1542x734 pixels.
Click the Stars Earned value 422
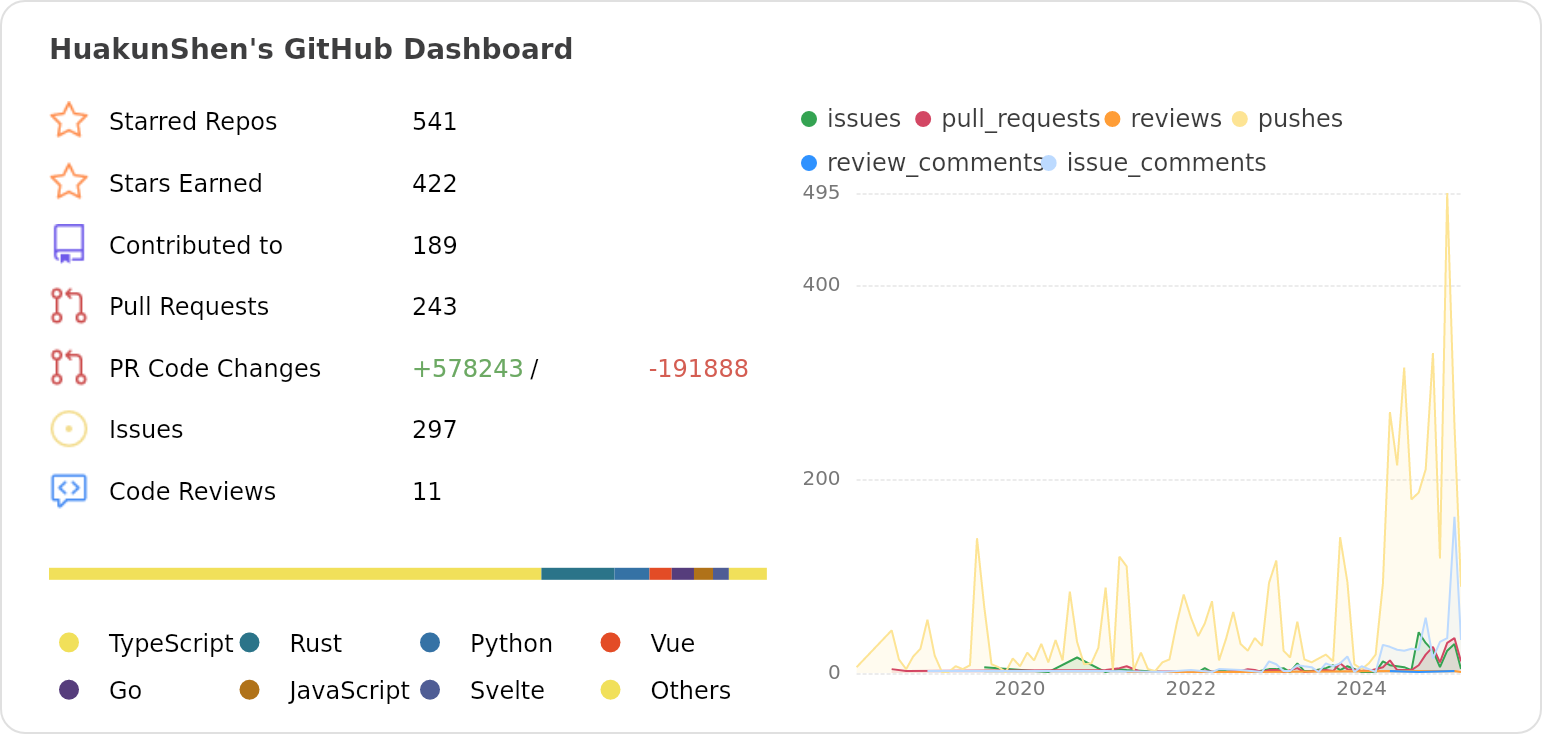click(x=435, y=184)
